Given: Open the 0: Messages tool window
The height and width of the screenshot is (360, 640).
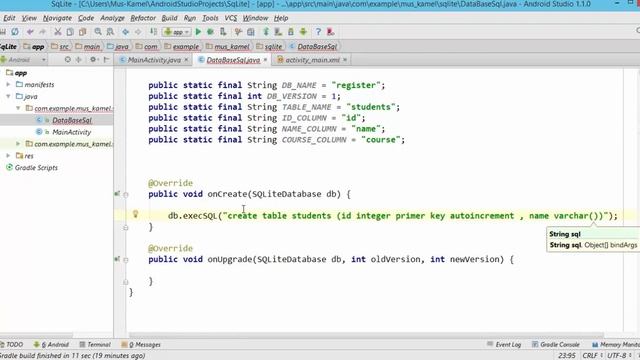Looking at the screenshot, I should tap(141, 344).
